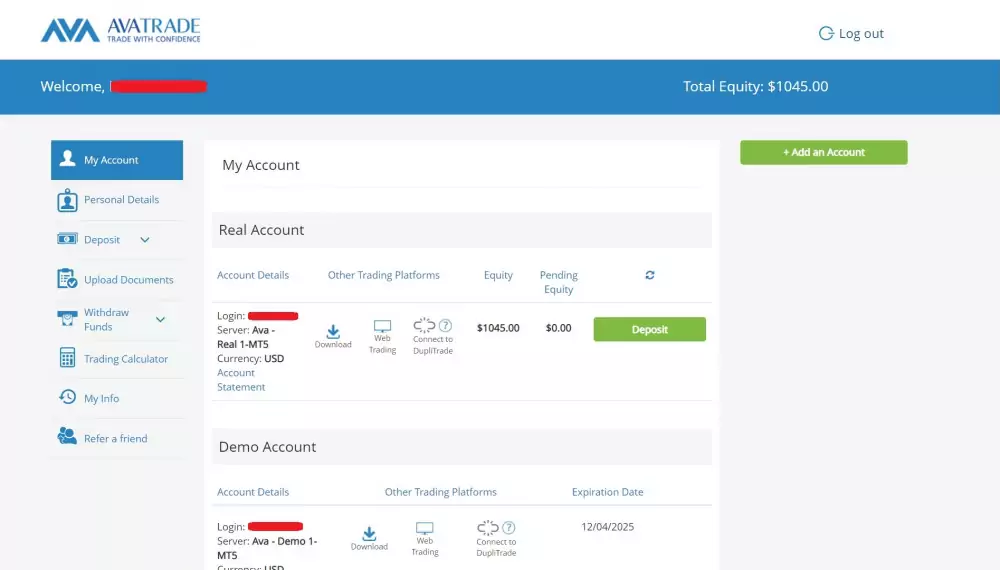Click Server: Ava - Real 1-MT5 text
Viewport: 1000px width, 570px height.
[246, 337]
